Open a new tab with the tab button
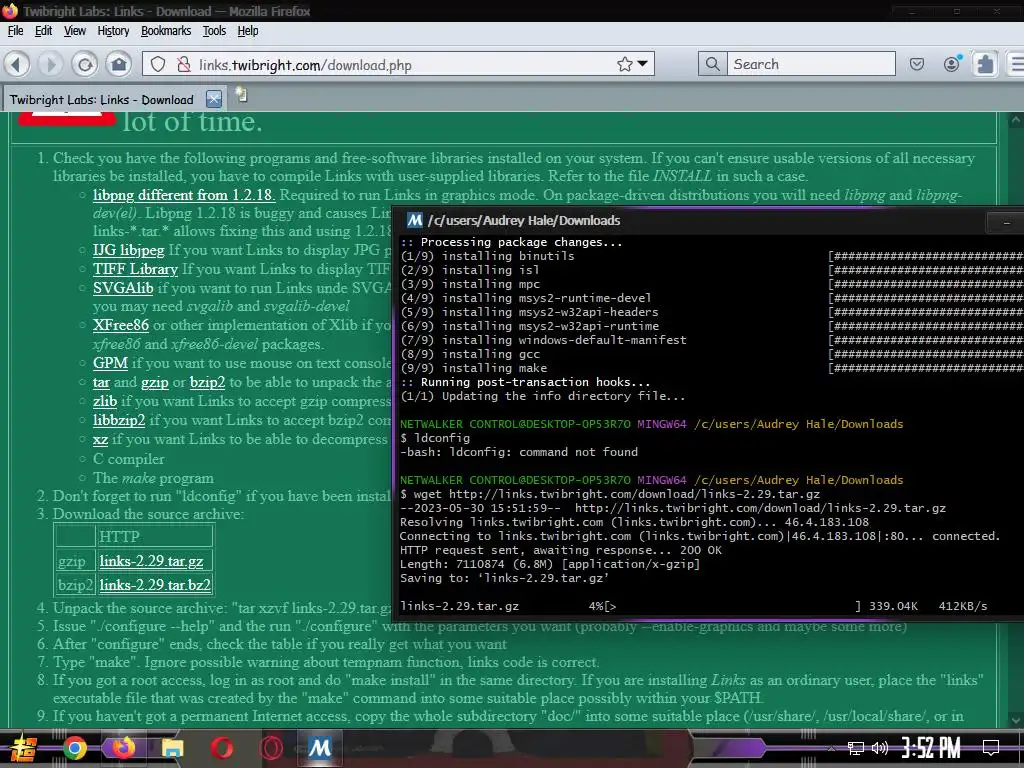The width and height of the screenshot is (1024, 768). (242, 95)
